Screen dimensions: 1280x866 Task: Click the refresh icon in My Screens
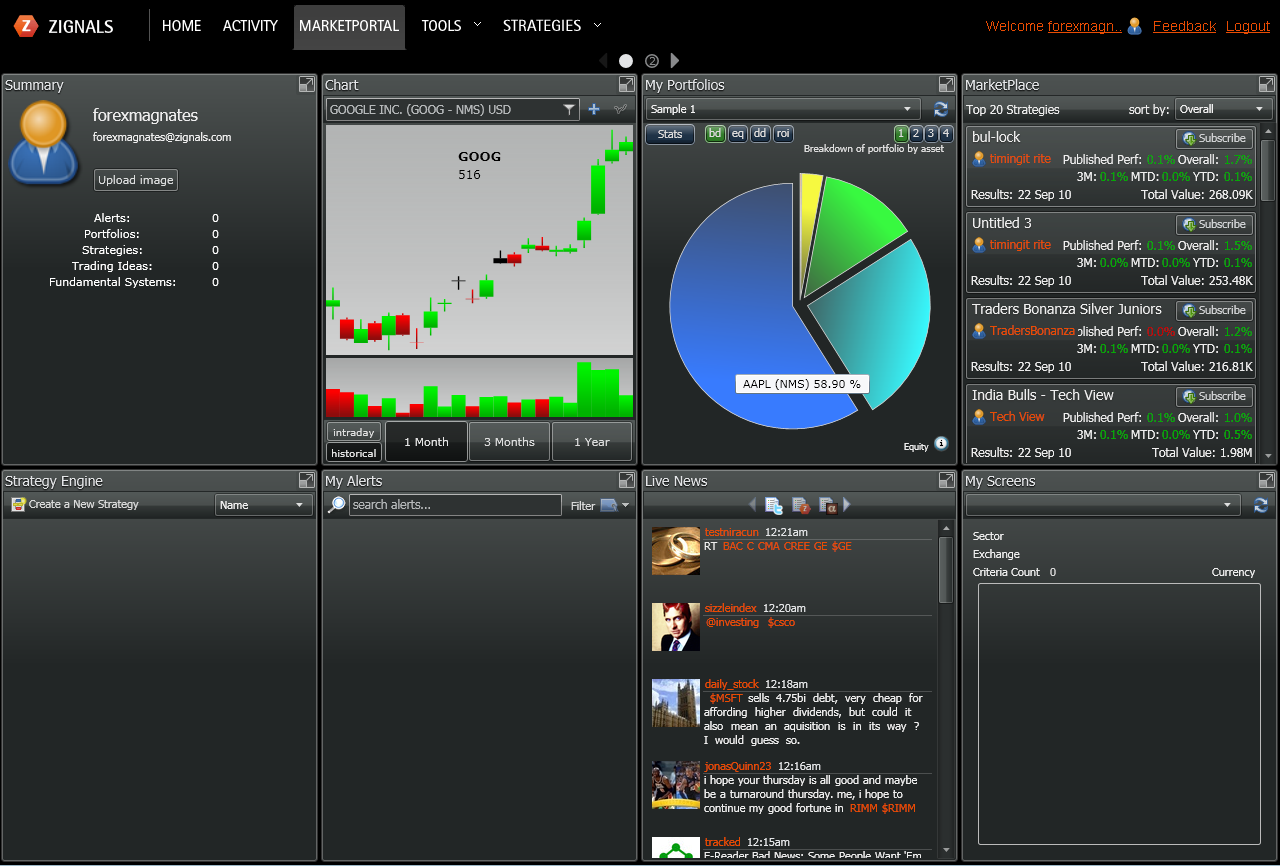pyautogui.click(x=1260, y=505)
